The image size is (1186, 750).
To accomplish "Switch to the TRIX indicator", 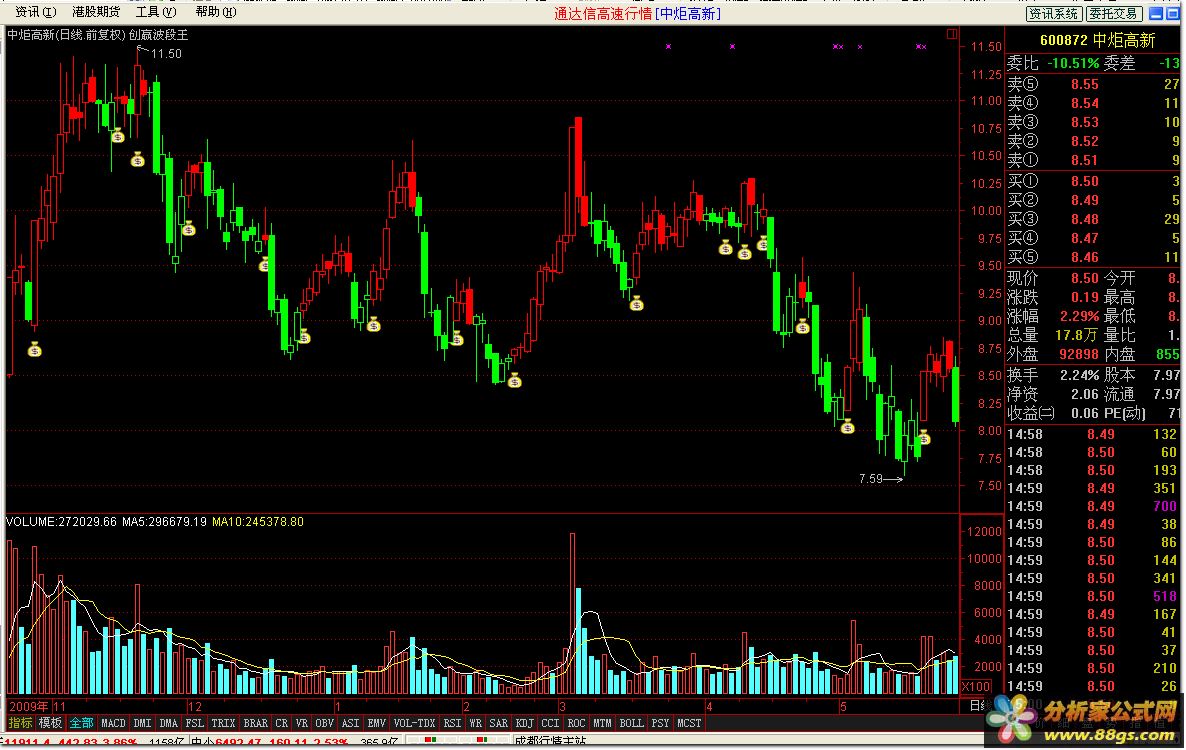I will (223, 724).
